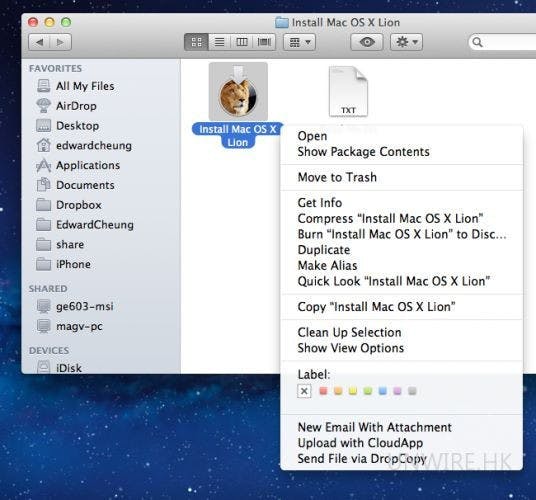536x500 pixels.
Task: Click the DEVICES sidebar heading
Action: [x=49, y=350]
